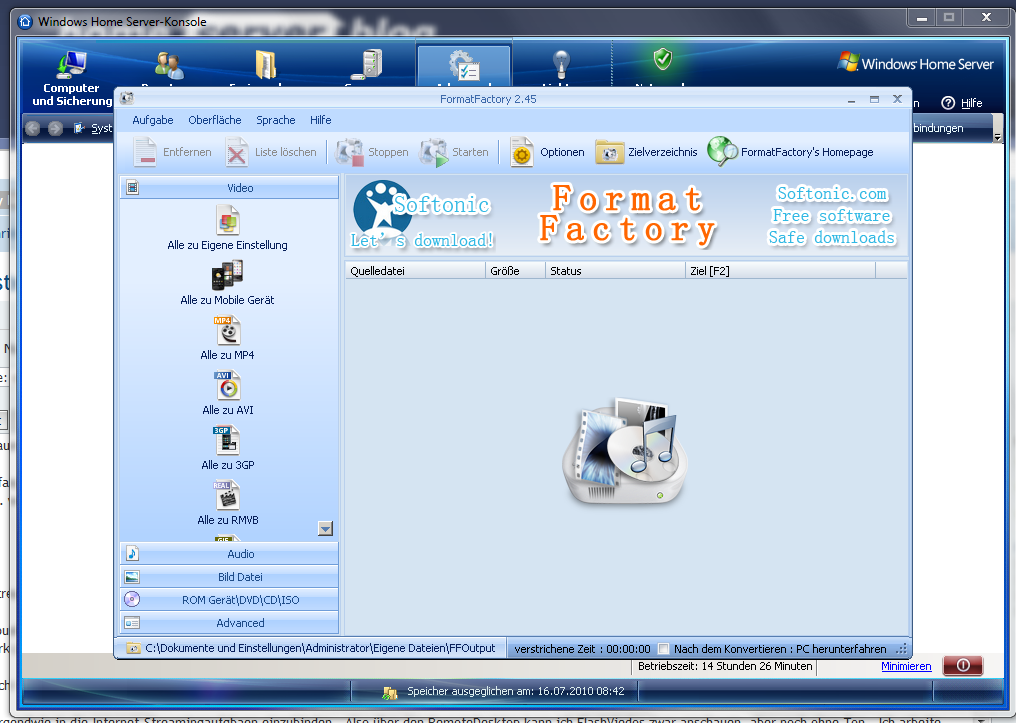Select the Alle zu Mobile Gerät icon
This screenshot has height=723, width=1016.
point(227,275)
